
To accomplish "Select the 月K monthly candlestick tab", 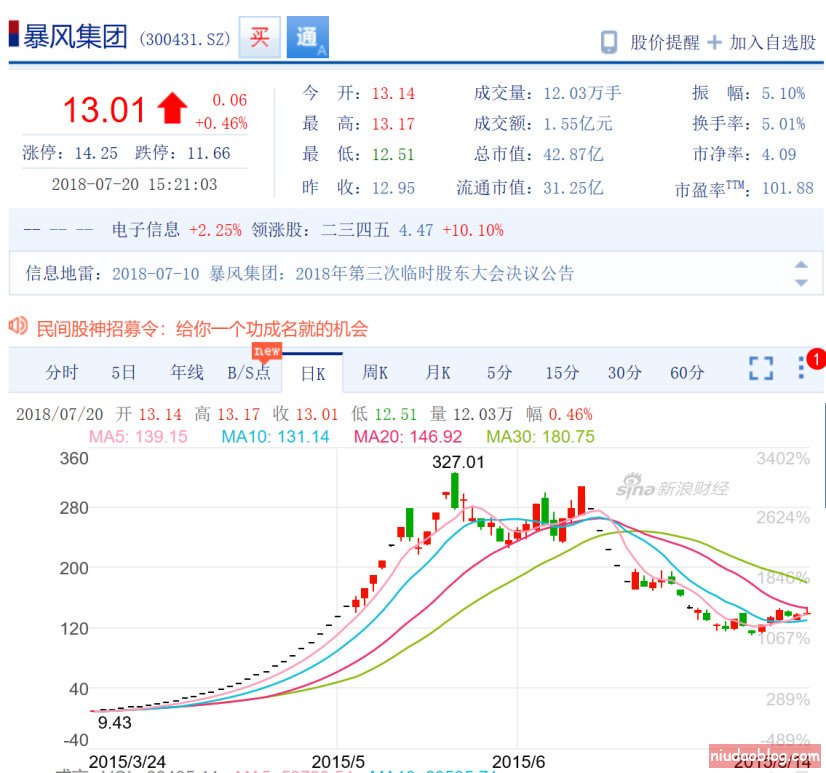I will (438, 373).
